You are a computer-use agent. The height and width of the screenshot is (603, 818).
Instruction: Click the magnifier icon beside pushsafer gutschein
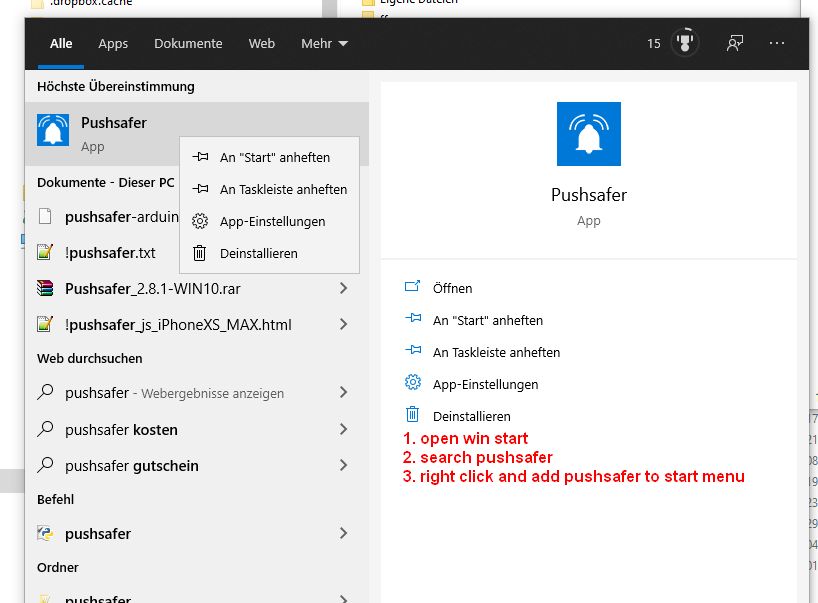[x=45, y=464]
